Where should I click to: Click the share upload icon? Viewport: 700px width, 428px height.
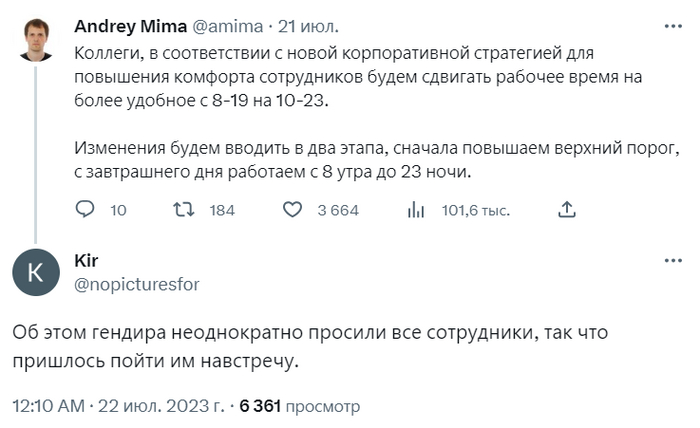click(566, 210)
